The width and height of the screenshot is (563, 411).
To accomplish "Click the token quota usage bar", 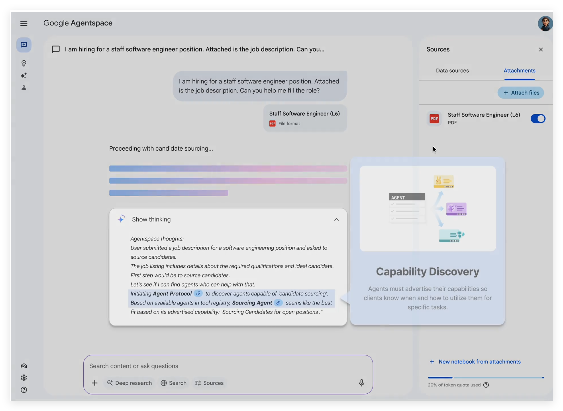I will 485,377.
